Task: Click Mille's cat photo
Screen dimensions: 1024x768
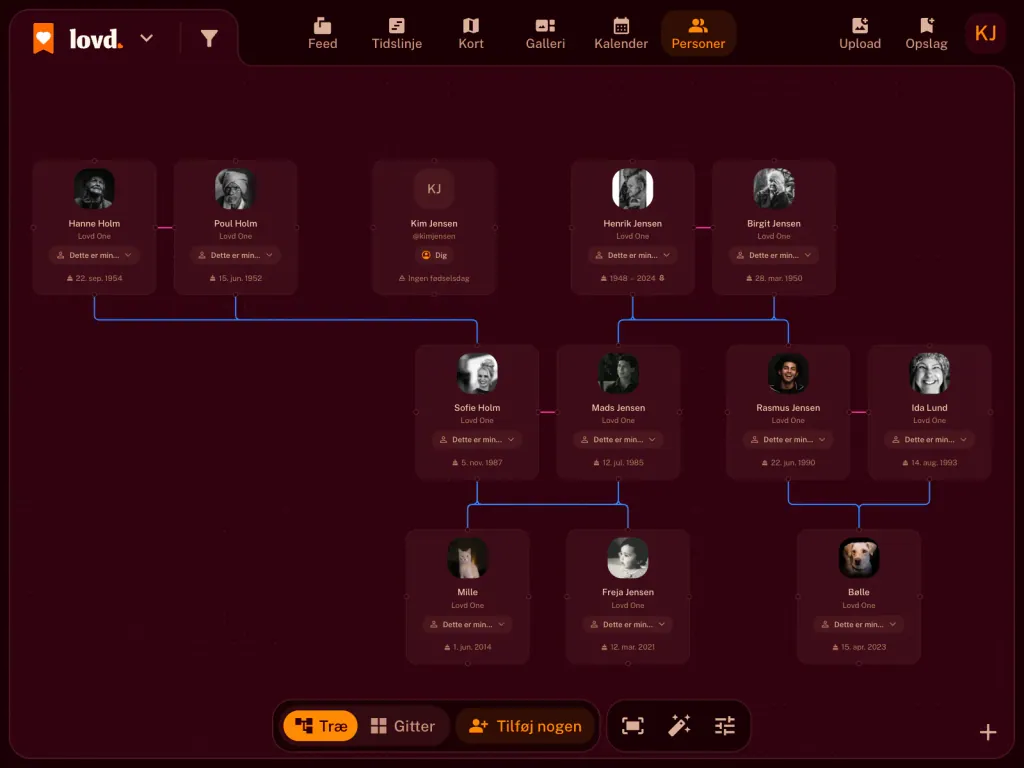Action: (467, 558)
